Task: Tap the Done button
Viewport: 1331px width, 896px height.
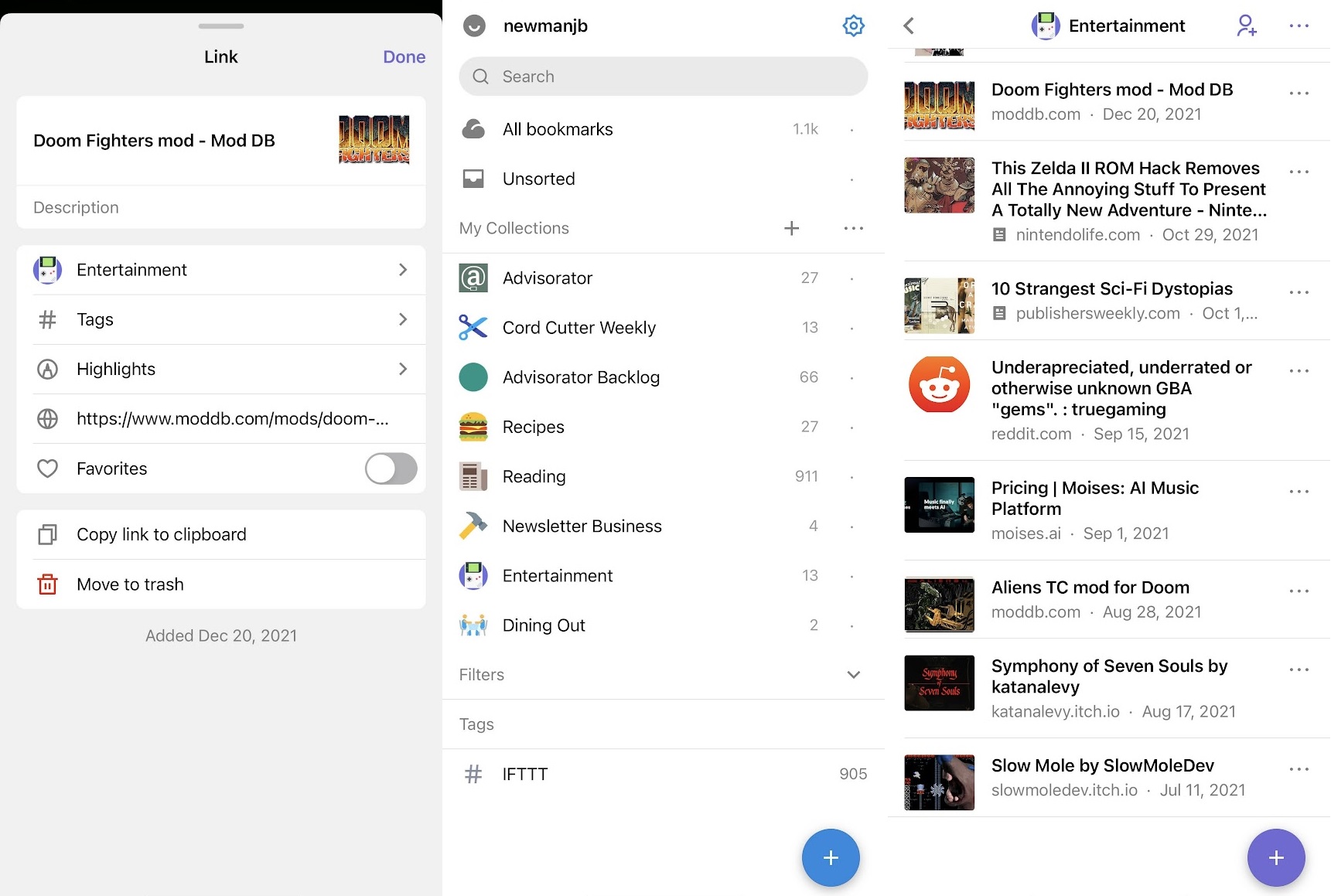Action: point(404,56)
